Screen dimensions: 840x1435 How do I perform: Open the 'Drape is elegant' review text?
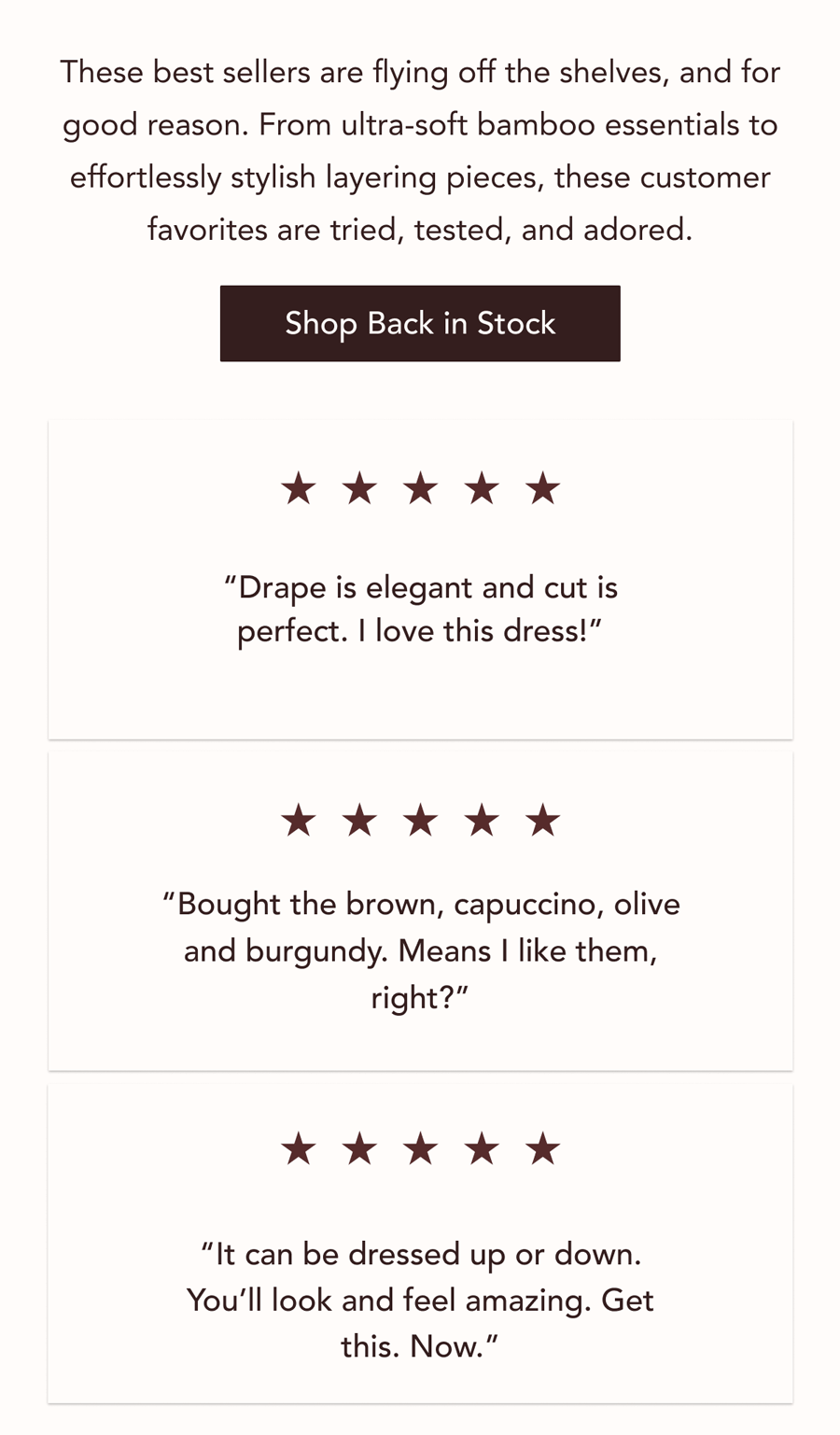pyautogui.click(x=420, y=610)
